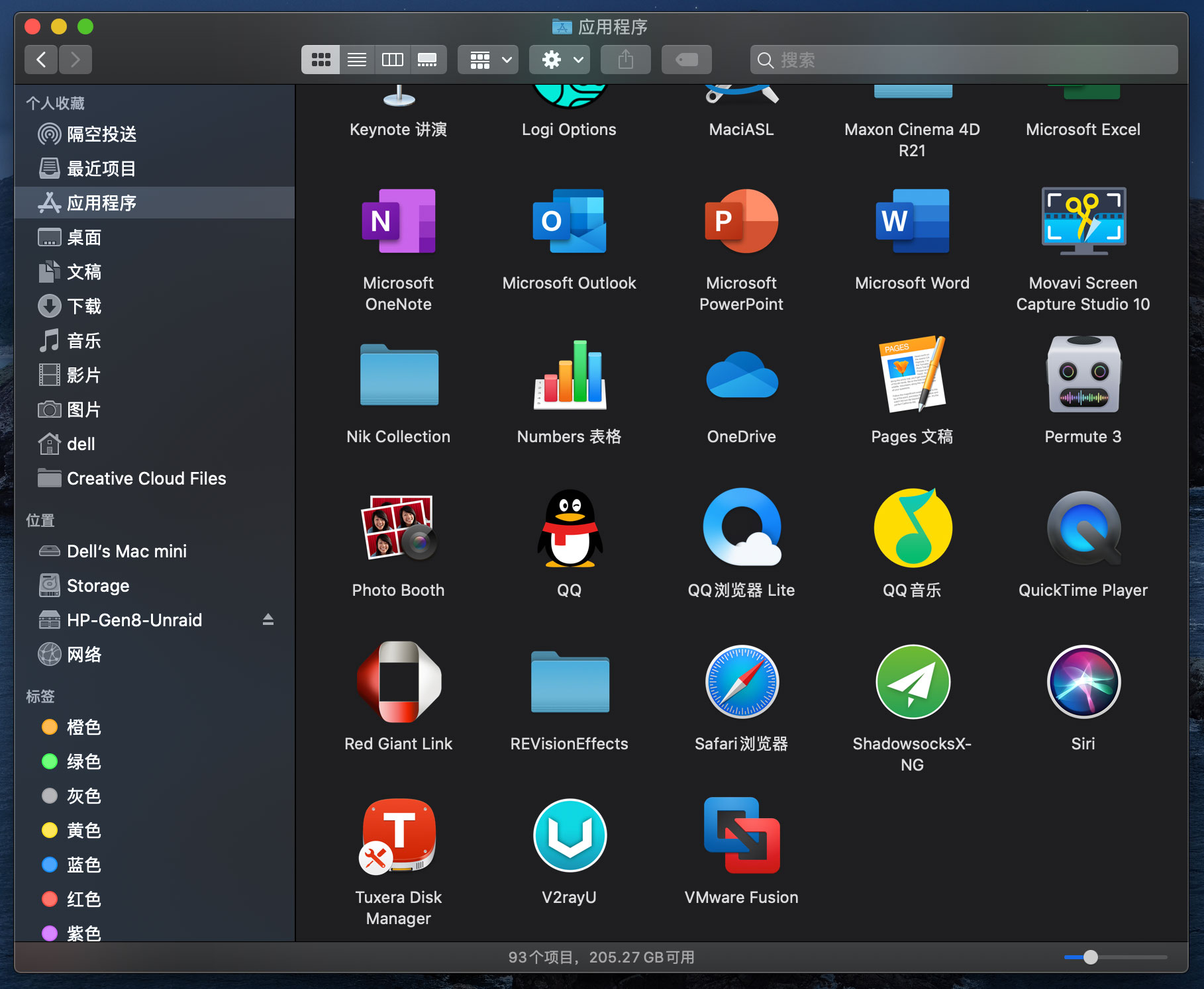Open 隔空投送 AirDrop in sidebar
The image size is (1204, 989).
click(x=154, y=134)
